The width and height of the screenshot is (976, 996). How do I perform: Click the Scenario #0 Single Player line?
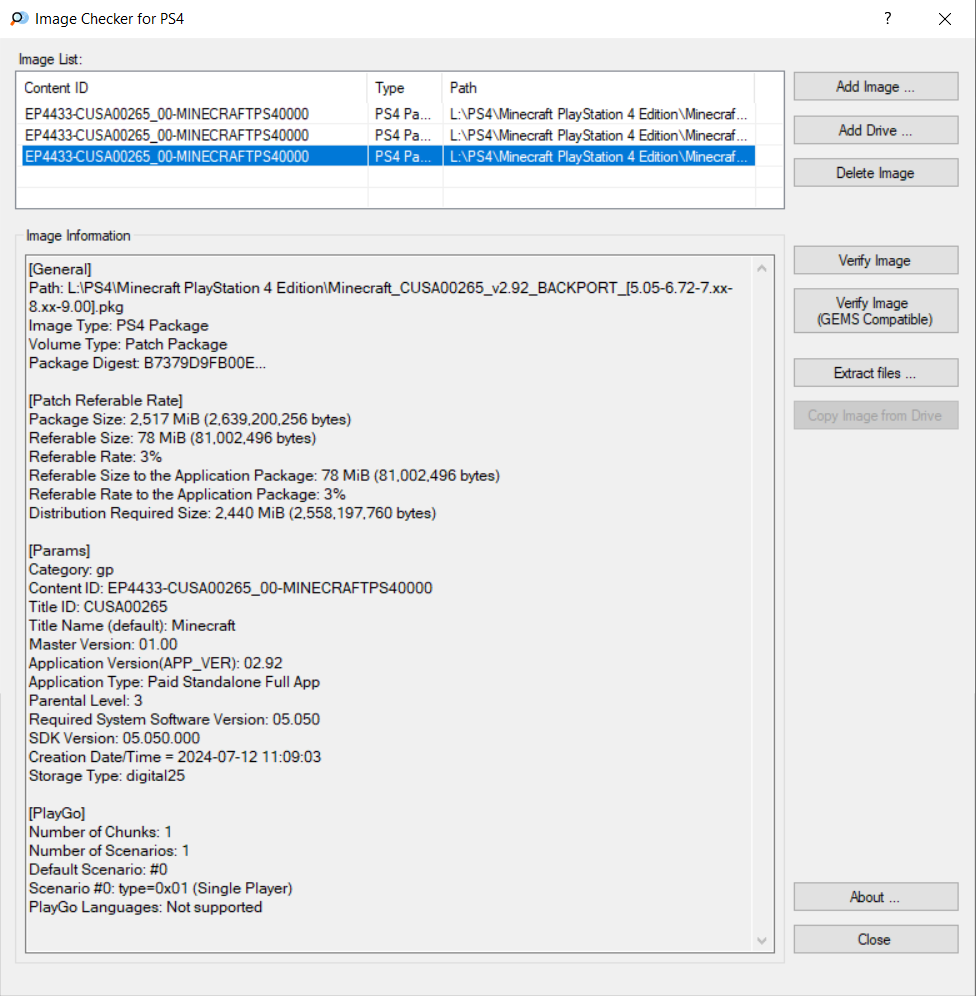point(161,888)
